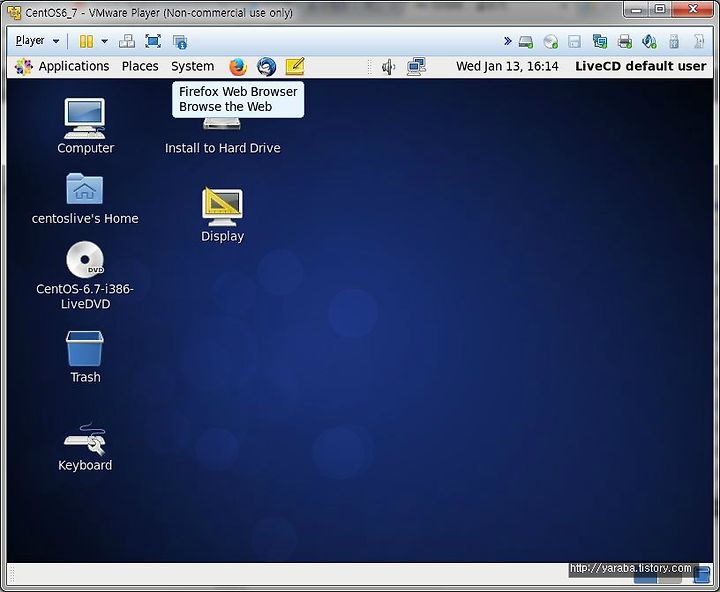The height and width of the screenshot is (592, 720).
Task: Launch Thunderbird mail from the panel
Action: pyautogui.click(x=266, y=67)
